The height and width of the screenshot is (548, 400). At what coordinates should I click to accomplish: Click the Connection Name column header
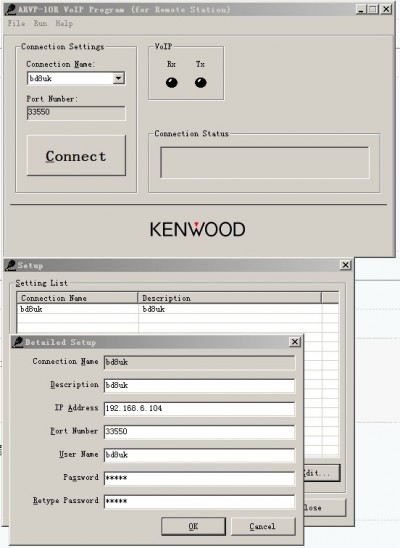tap(77, 298)
